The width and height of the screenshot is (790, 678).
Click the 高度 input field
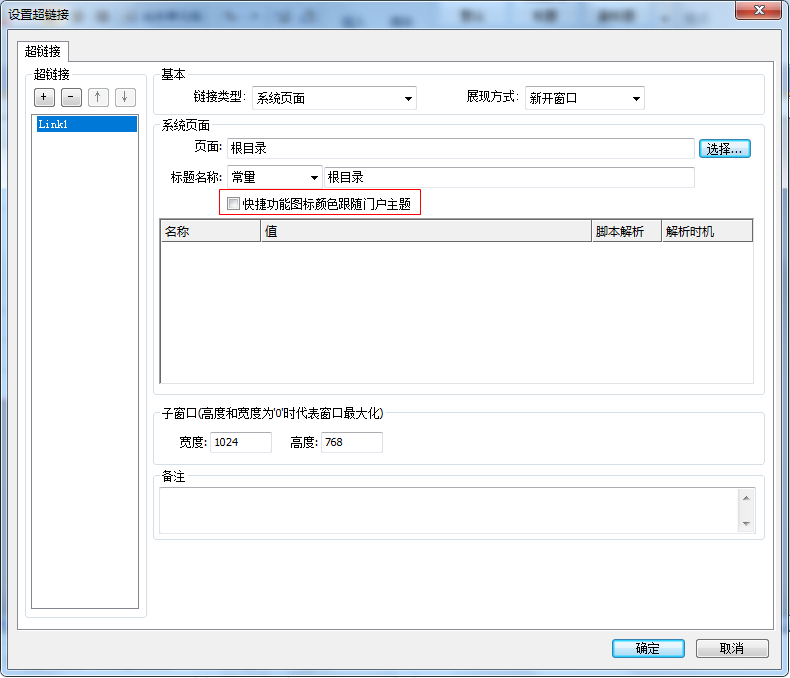click(x=351, y=442)
